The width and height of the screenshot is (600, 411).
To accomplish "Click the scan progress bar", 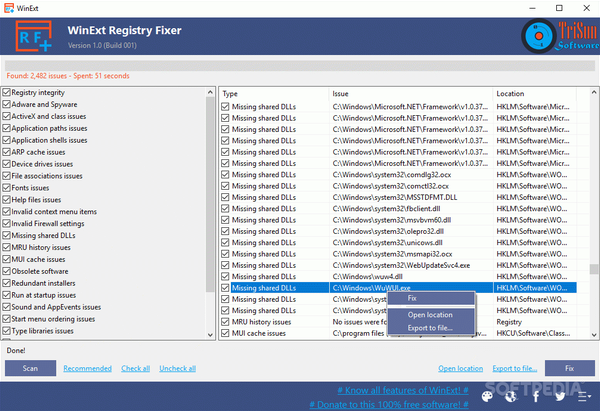I will point(300,65).
